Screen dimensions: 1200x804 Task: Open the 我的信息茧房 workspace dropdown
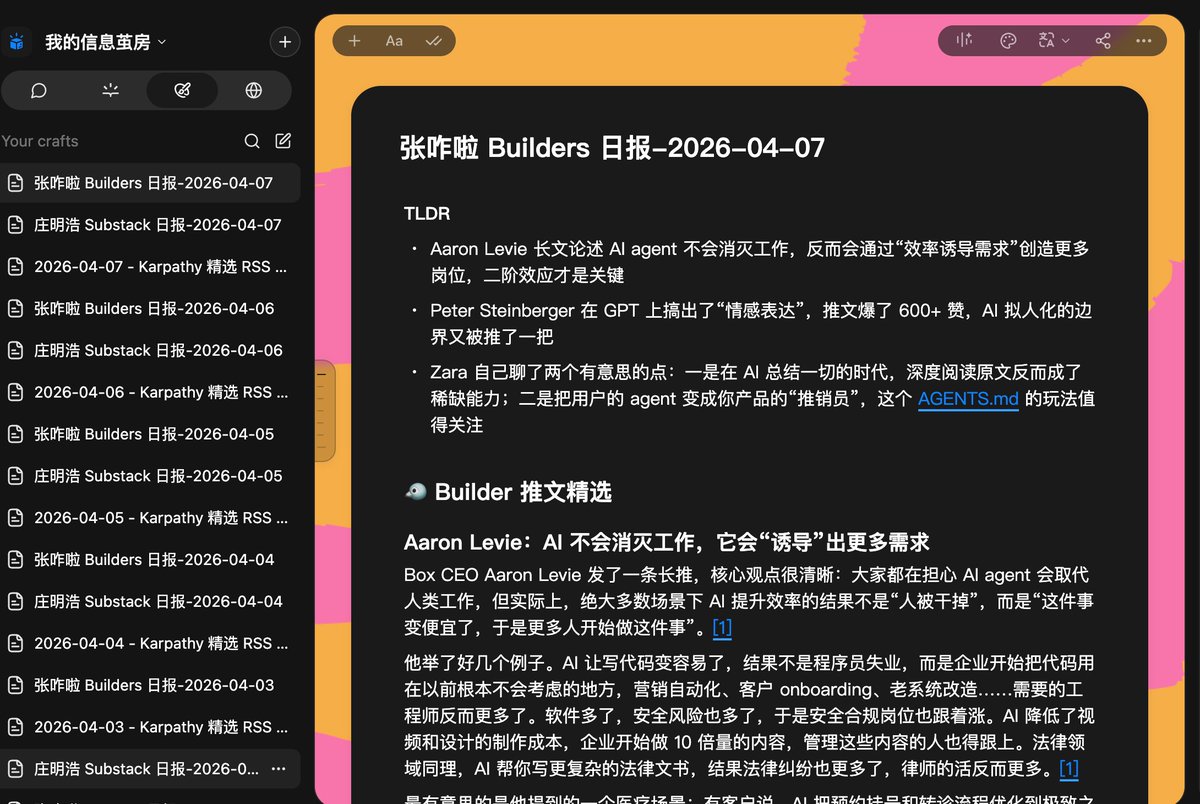[105, 42]
